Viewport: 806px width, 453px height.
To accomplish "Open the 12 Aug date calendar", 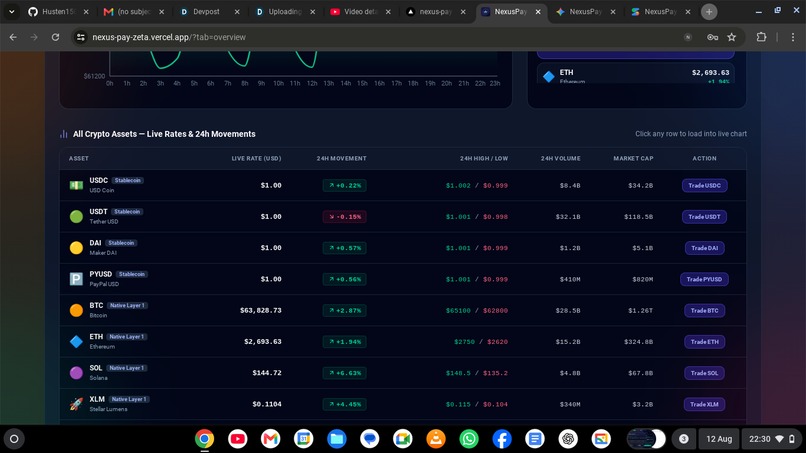I will [719, 439].
